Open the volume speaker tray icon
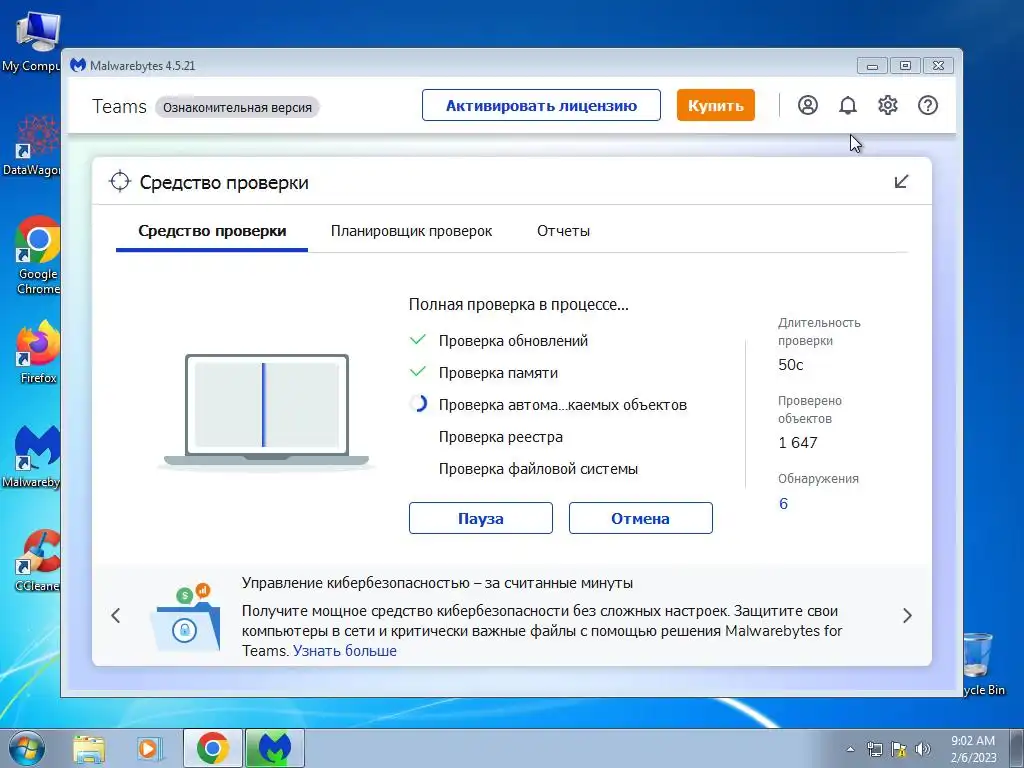The width and height of the screenshot is (1024, 768). tap(923, 749)
